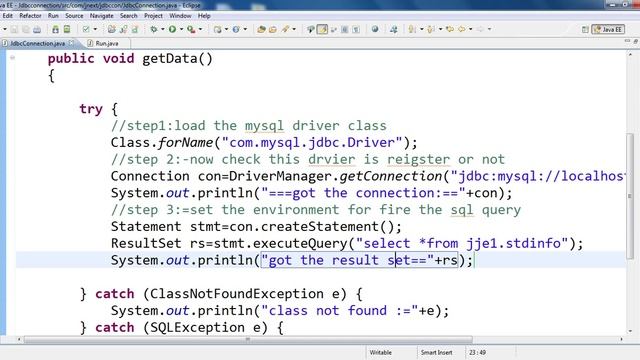640x360 pixels.
Task: Toggle the highlighted Mark Occurrences button
Action: click(x=322, y=29)
